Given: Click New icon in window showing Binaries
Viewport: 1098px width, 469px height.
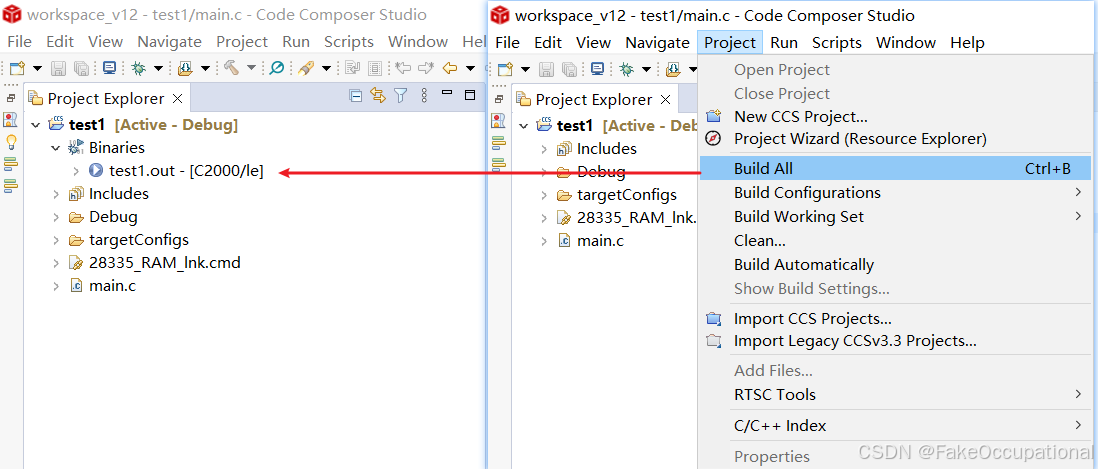Looking at the screenshot, I should (x=17, y=68).
